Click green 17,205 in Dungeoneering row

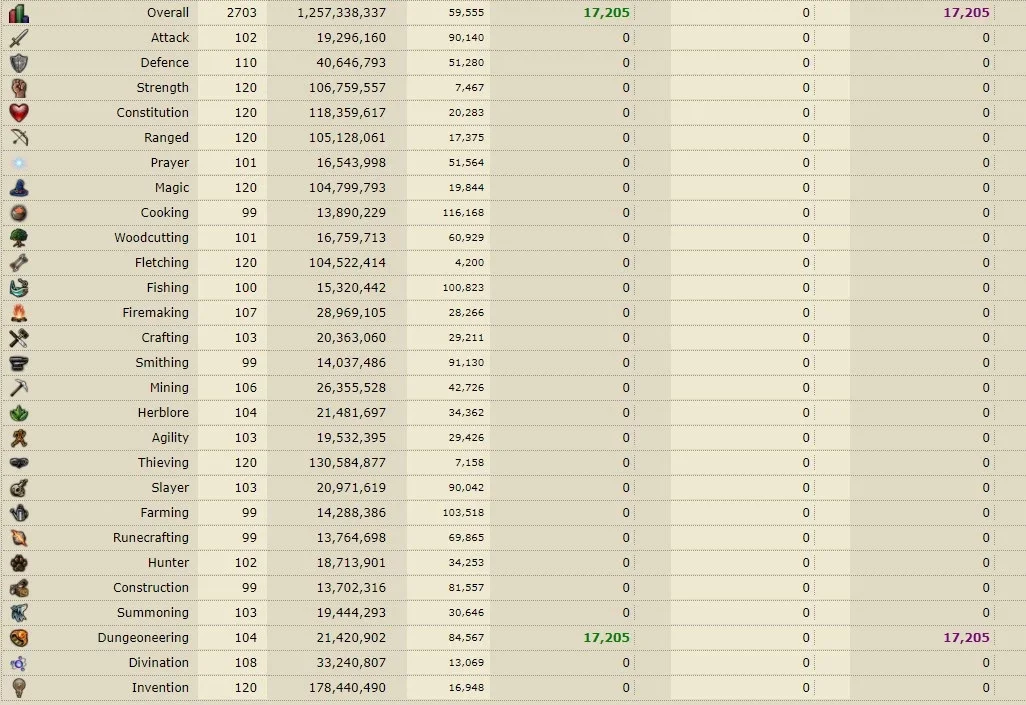(x=606, y=638)
